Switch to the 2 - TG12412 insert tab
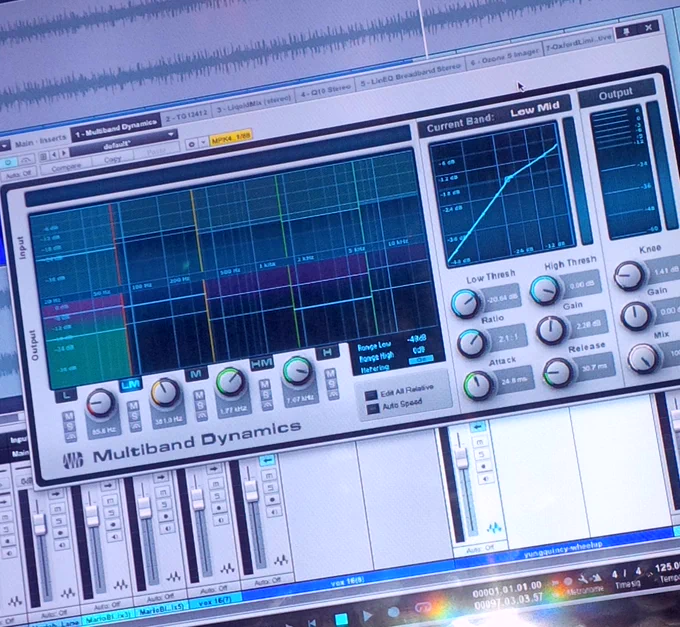Screen dimensions: 680x627 pyautogui.click(x=186, y=115)
